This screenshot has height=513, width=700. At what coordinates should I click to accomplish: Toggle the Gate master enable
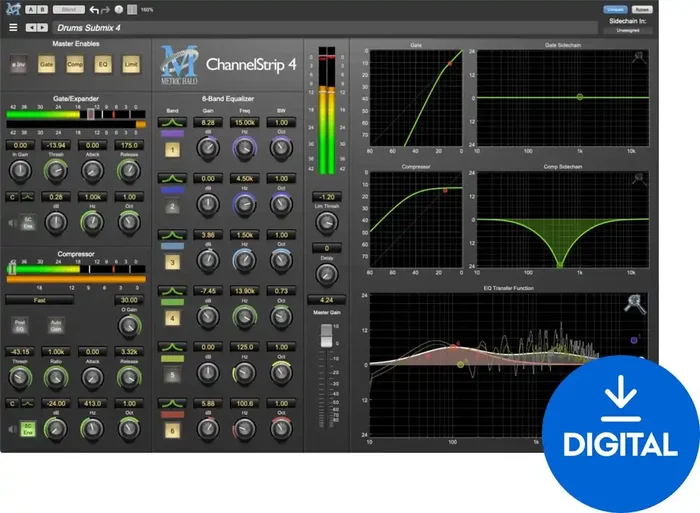click(46, 64)
